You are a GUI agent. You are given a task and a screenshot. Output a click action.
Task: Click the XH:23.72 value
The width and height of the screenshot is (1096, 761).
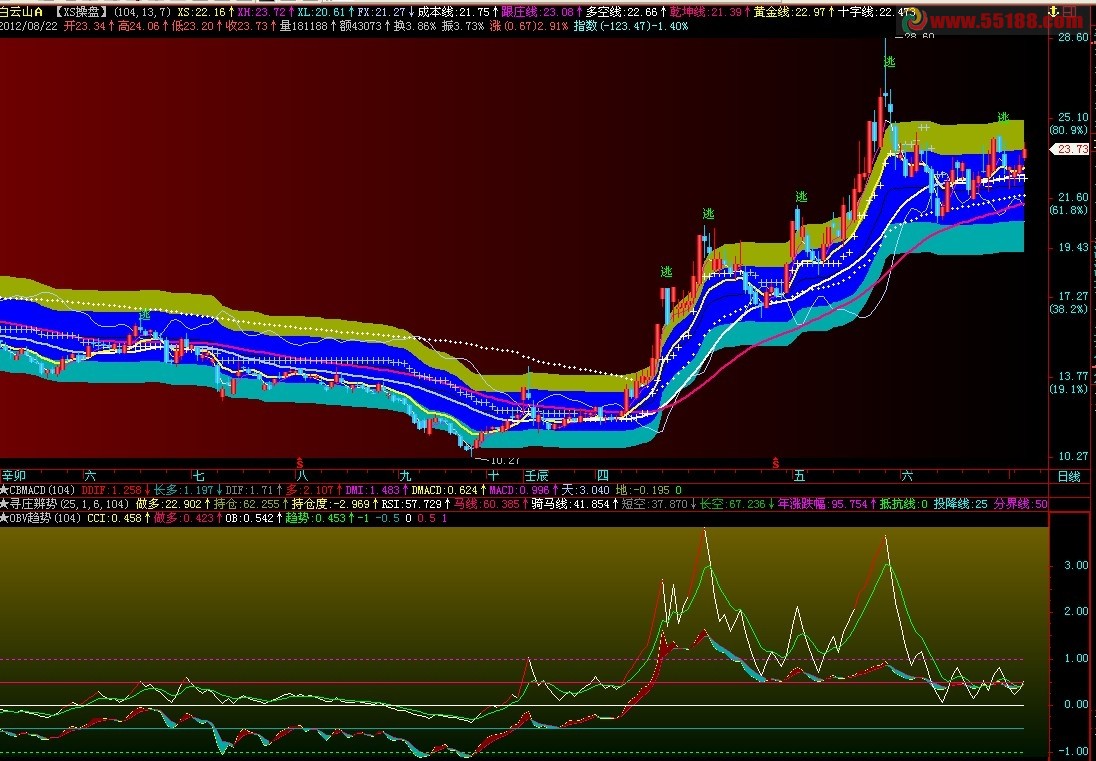point(261,12)
